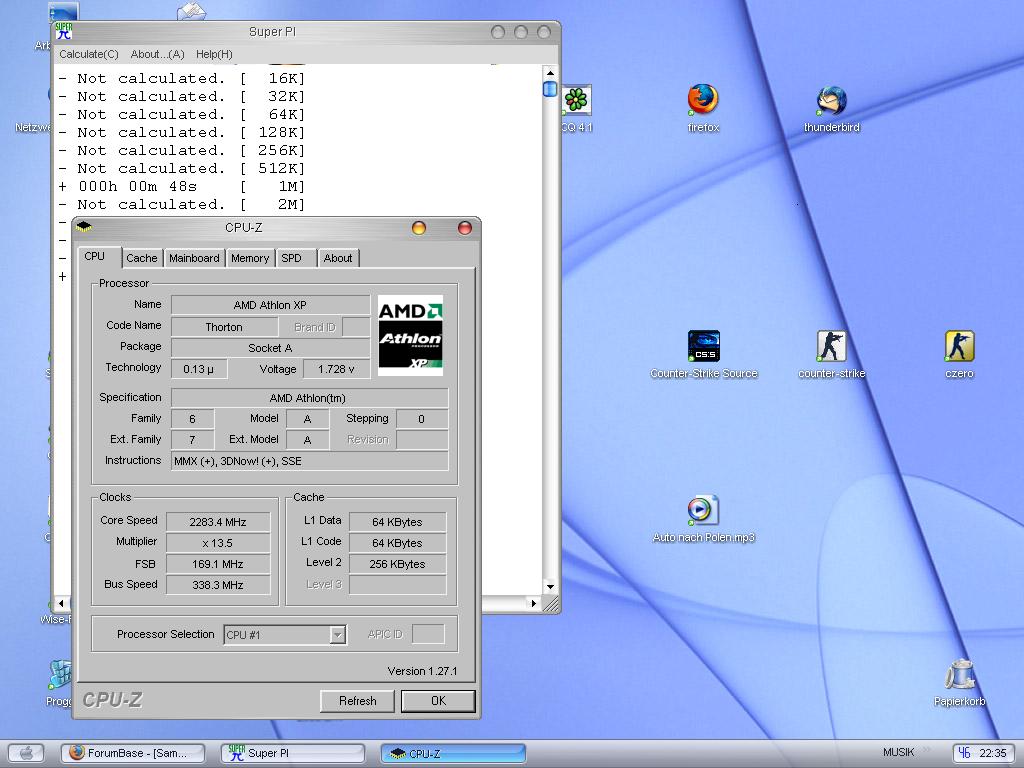The width and height of the screenshot is (1024, 768).
Task: Click the Apple start button on taskbar
Action: [x=26, y=754]
